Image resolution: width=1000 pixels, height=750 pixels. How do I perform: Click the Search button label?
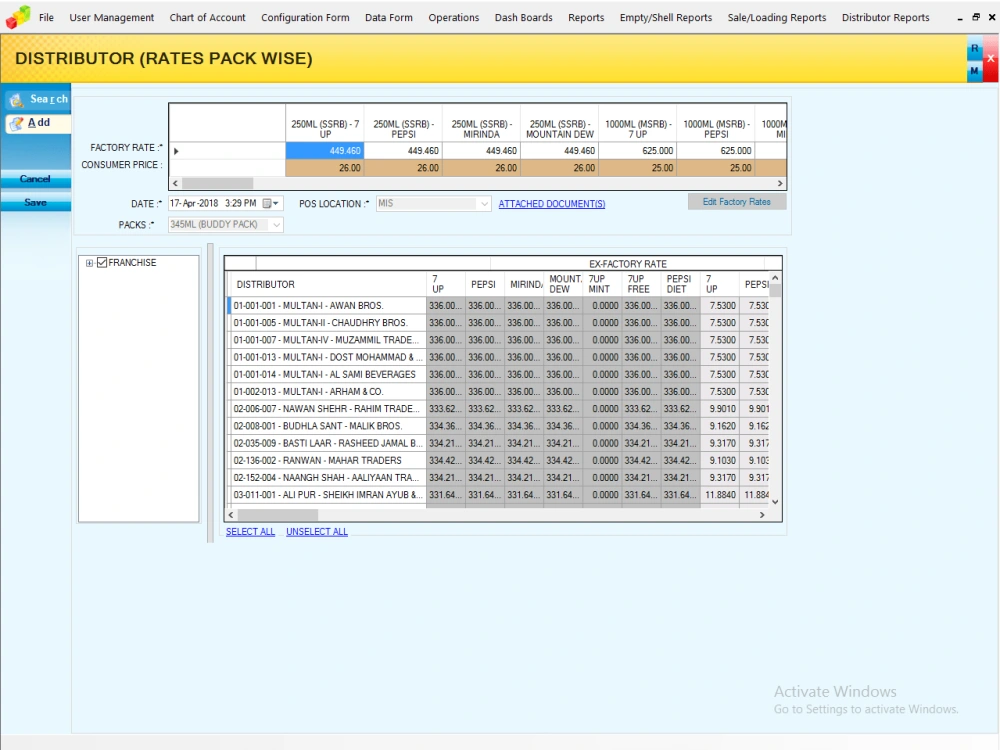48,99
